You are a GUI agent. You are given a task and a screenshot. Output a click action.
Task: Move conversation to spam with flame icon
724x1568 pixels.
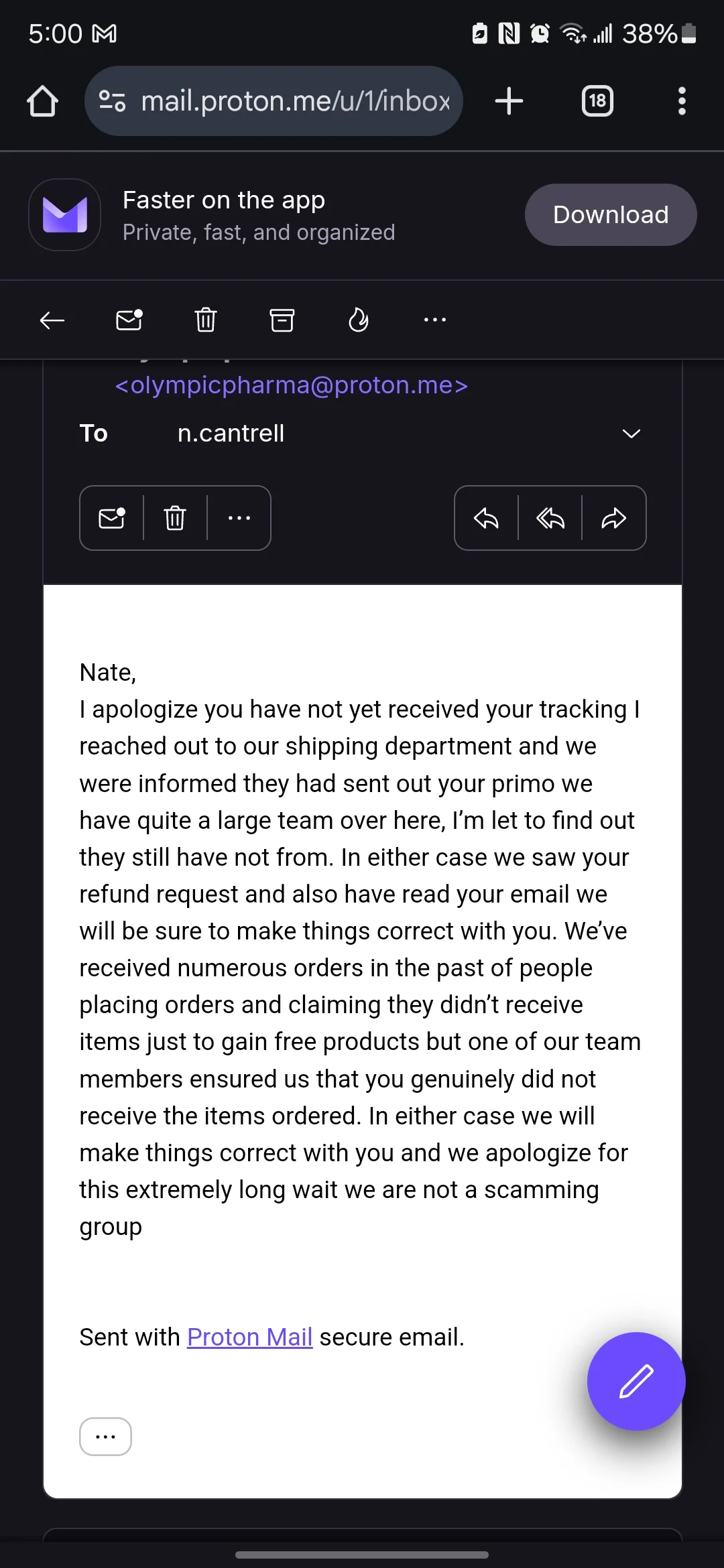pos(359,320)
